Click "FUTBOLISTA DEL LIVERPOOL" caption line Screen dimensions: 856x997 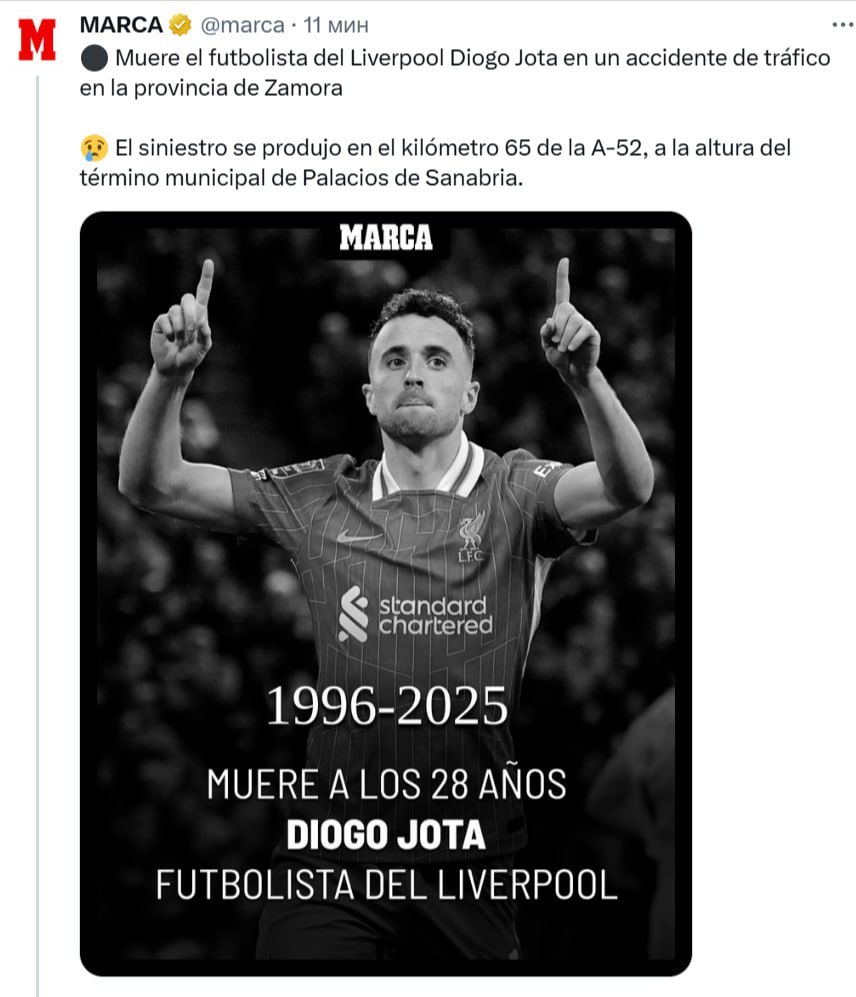(x=386, y=885)
